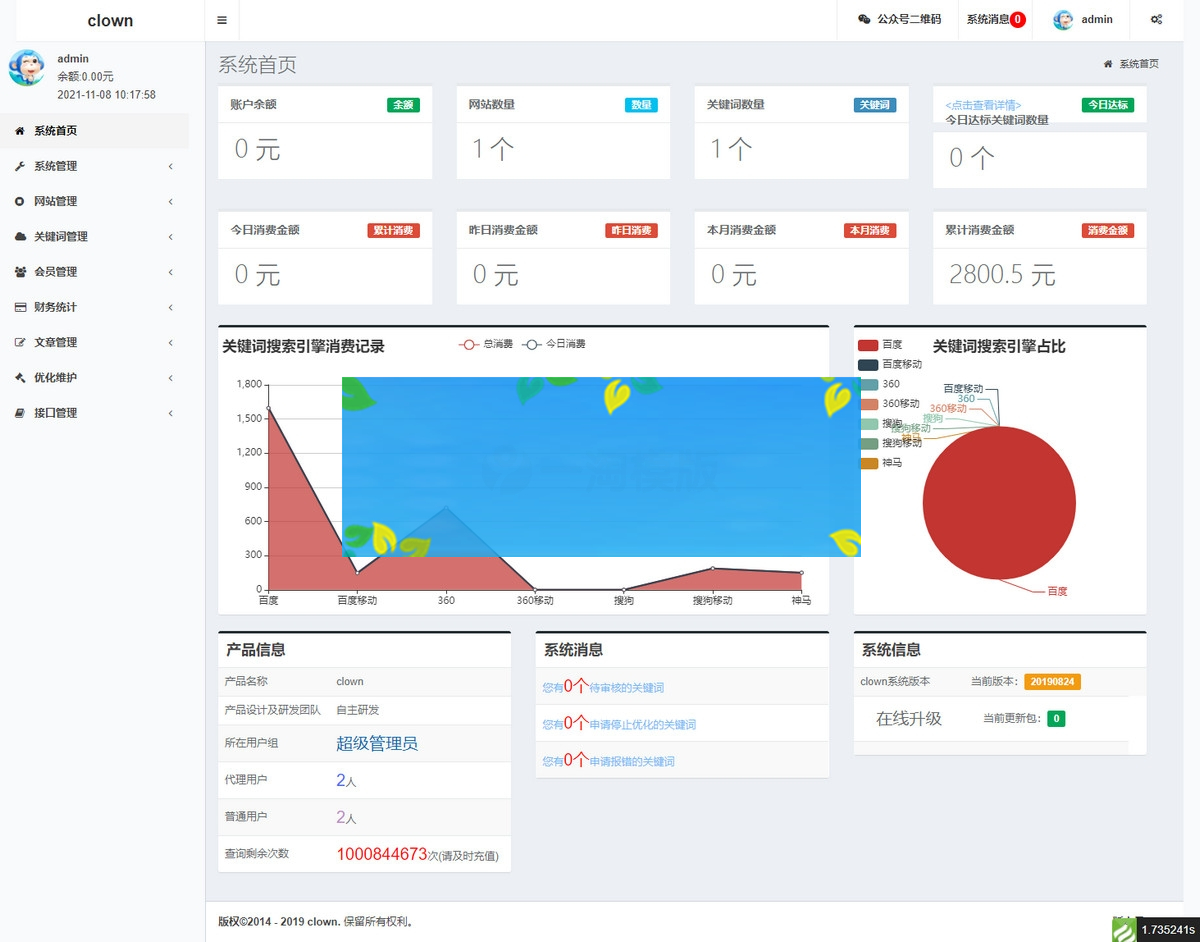Click the card icon beside 财务统计
Image resolution: width=1200 pixels, height=942 pixels.
pyautogui.click(x=20, y=307)
